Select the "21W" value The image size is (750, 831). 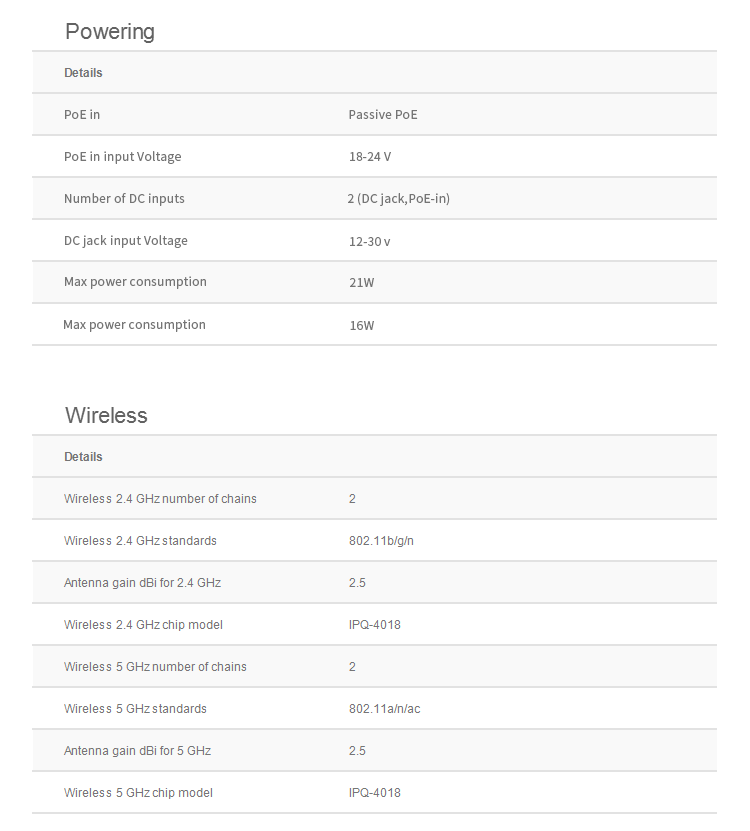361,282
